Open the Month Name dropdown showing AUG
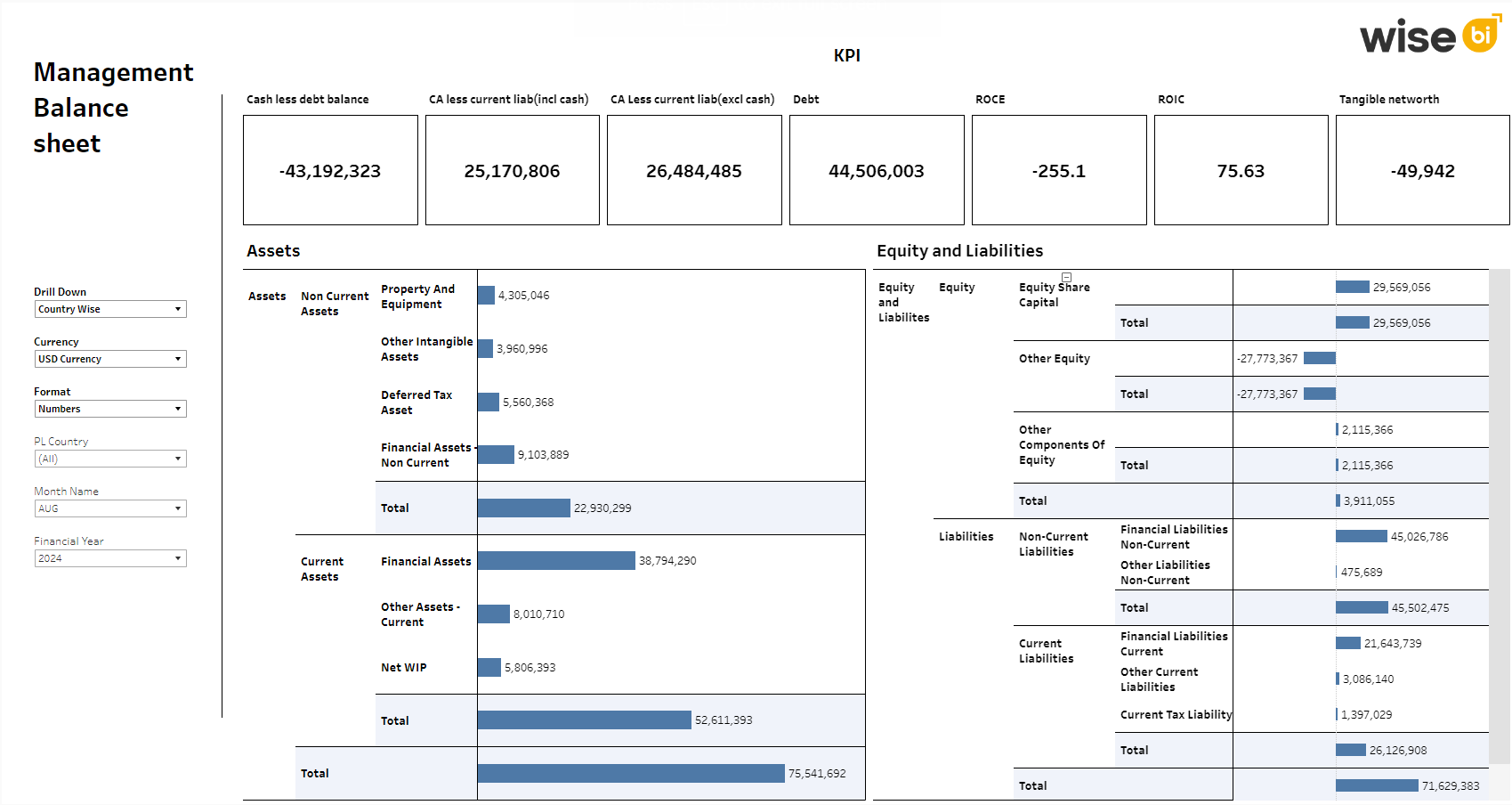Screen dimensions: 1512x805 110,508
